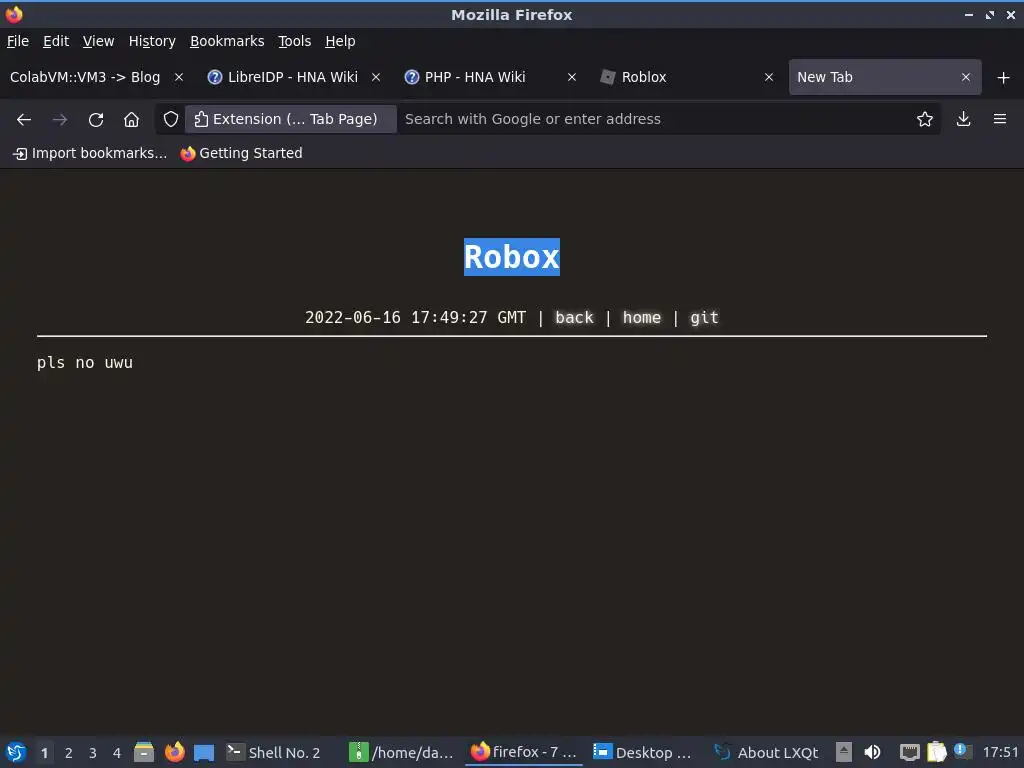Viewport: 1024px width, 768px height.
Task: Minimize the Mozilla Firefox window
Action: click(x=969, y=14)
